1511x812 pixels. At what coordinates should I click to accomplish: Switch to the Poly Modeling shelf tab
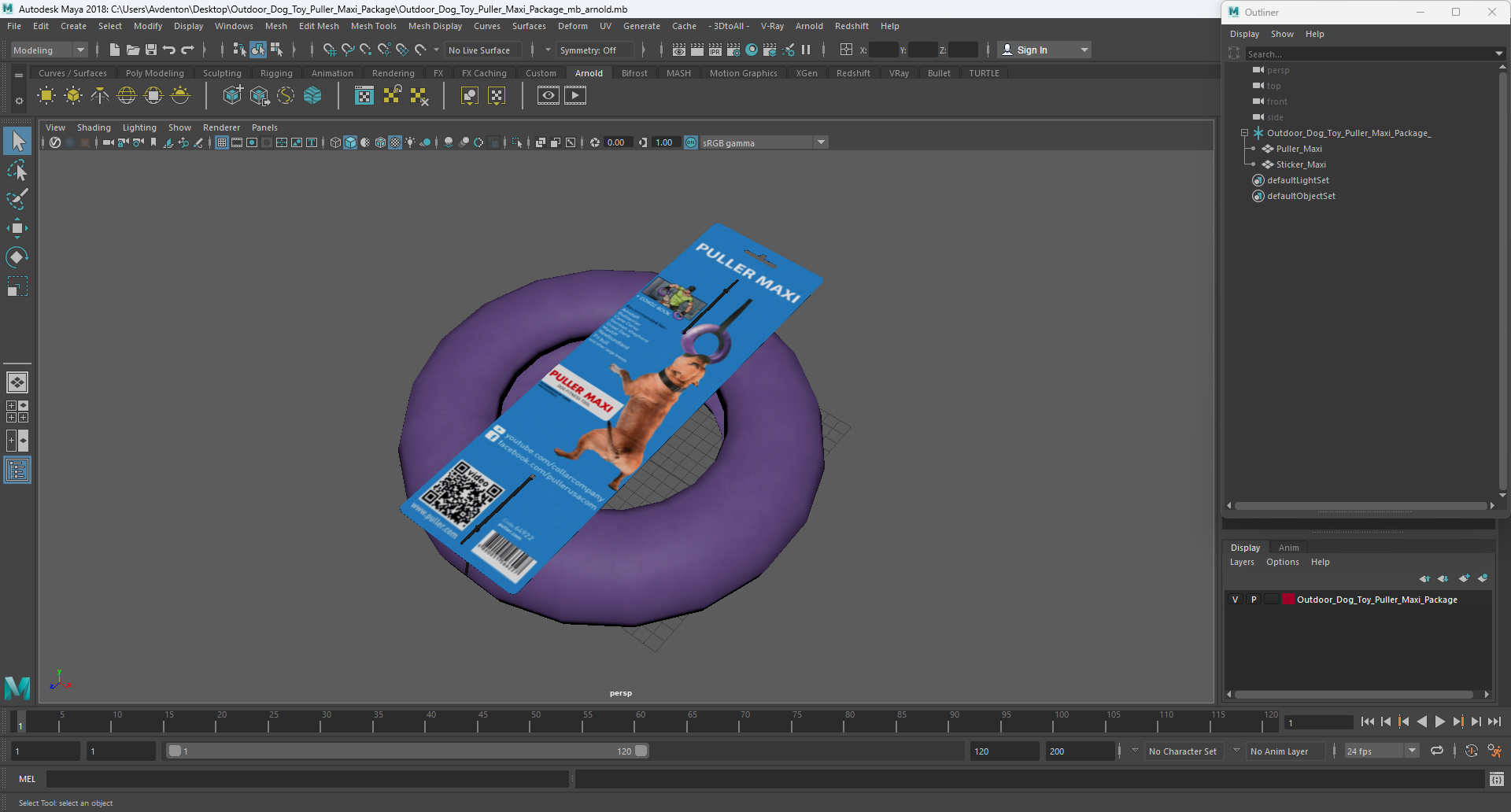click(x=155, y=73)
